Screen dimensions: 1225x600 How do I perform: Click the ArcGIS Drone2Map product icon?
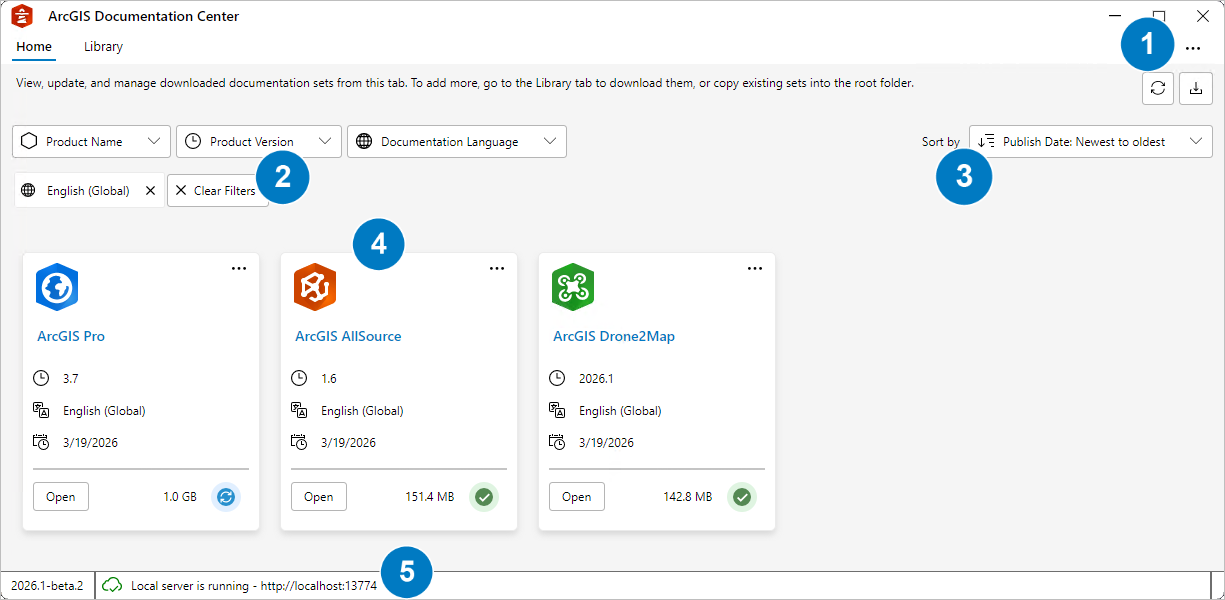click(x=573, y=289)
